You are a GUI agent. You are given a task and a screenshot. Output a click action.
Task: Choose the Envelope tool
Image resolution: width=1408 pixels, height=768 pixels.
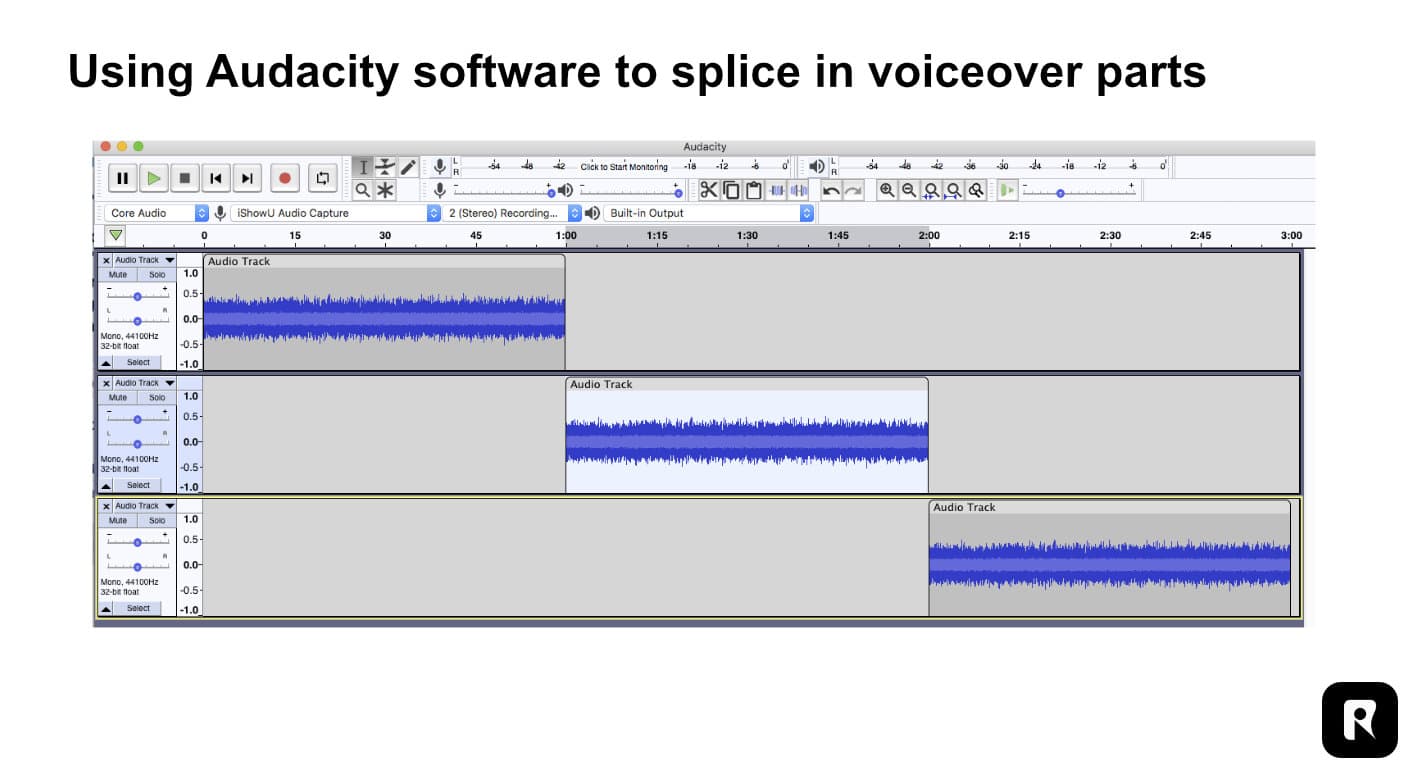[x=385, y=167]
